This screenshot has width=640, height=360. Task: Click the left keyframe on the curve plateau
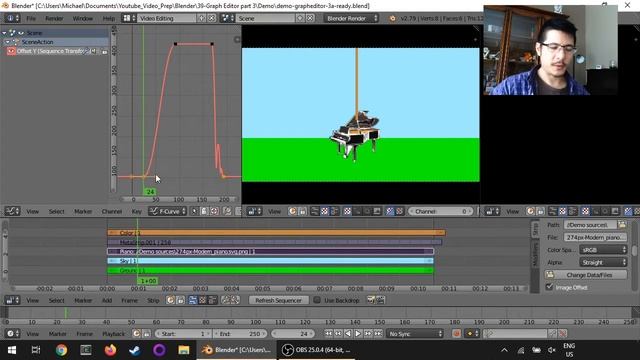click(x=175, y=44)
